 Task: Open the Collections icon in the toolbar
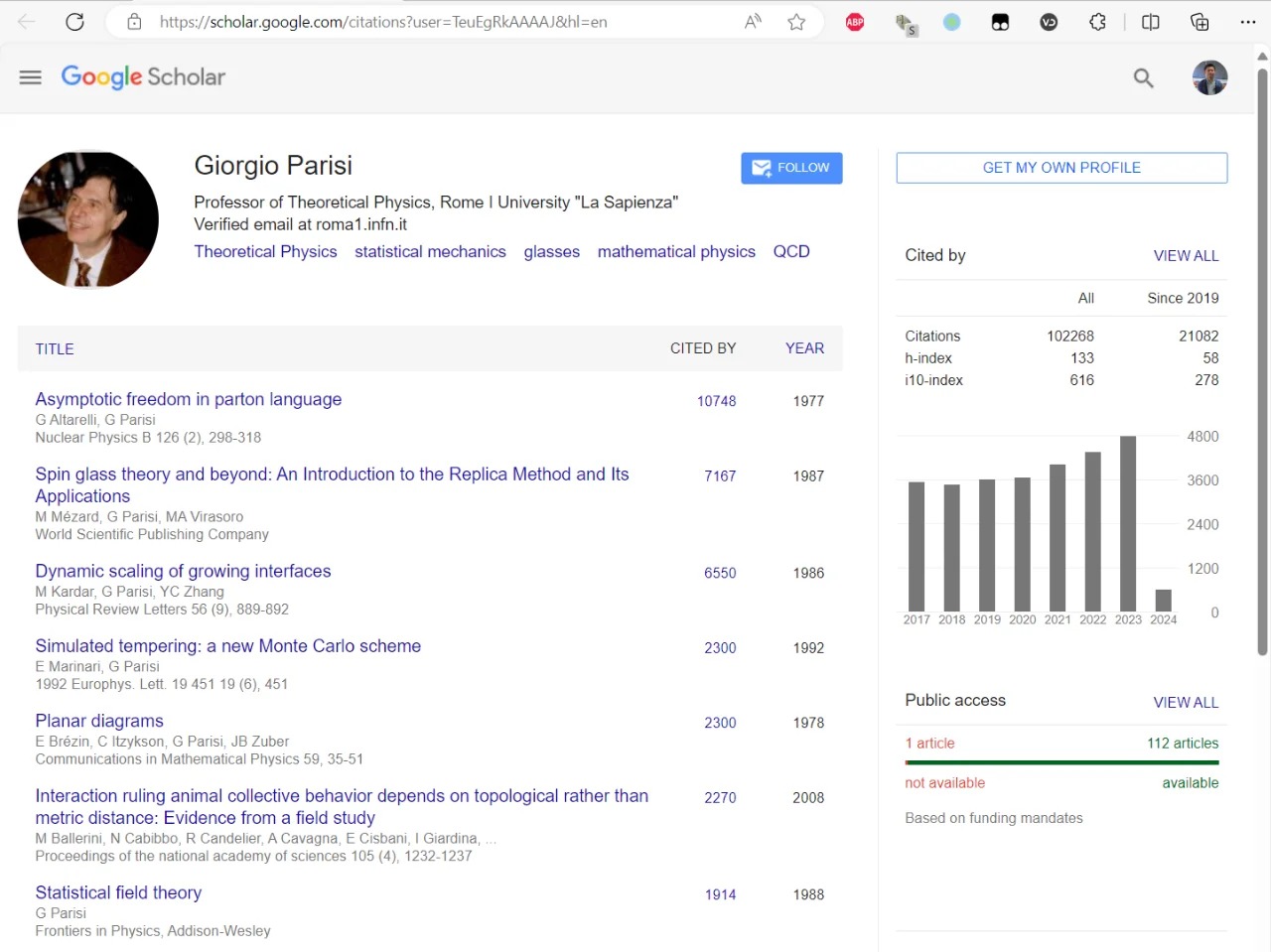[1200, 22]
